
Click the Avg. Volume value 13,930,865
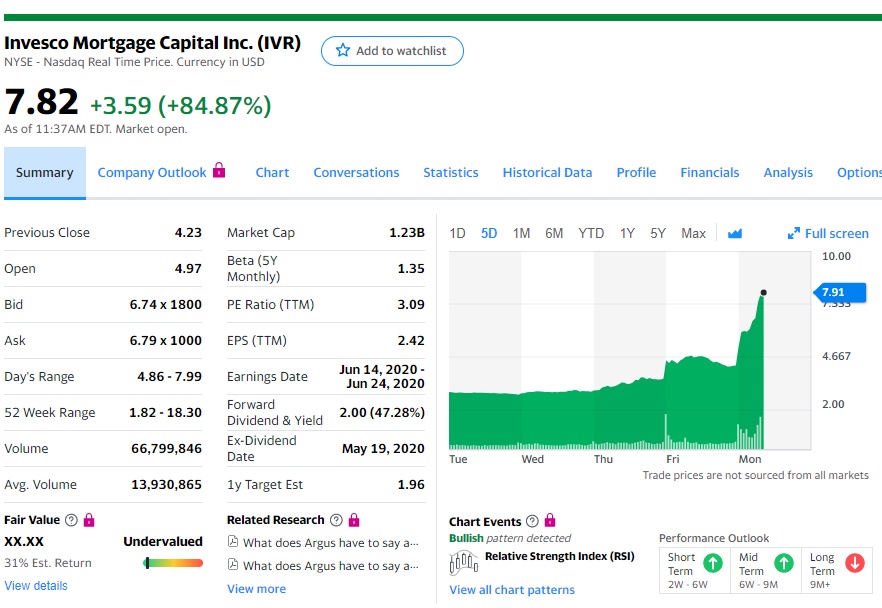point(166,484)
